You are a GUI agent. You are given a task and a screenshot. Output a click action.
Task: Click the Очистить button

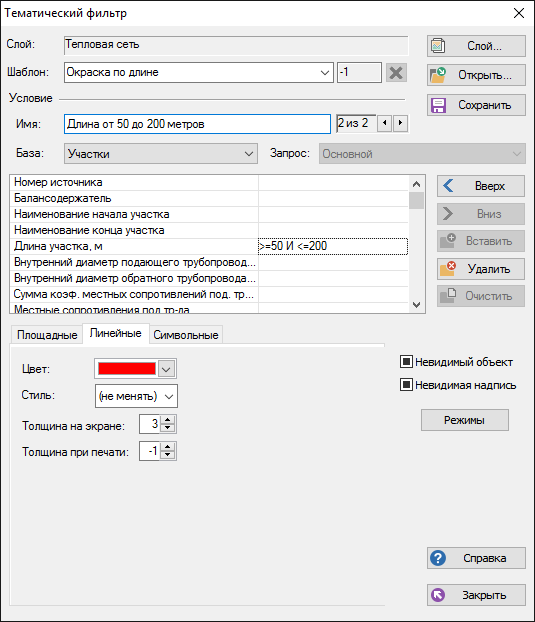(x=481, y=296)
